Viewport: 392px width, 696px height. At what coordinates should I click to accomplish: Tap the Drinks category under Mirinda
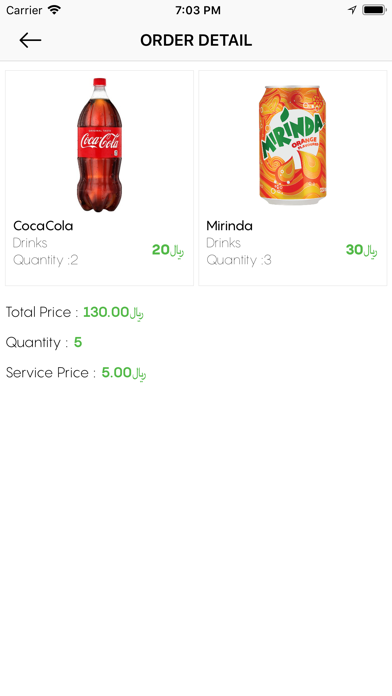(223, 243)
